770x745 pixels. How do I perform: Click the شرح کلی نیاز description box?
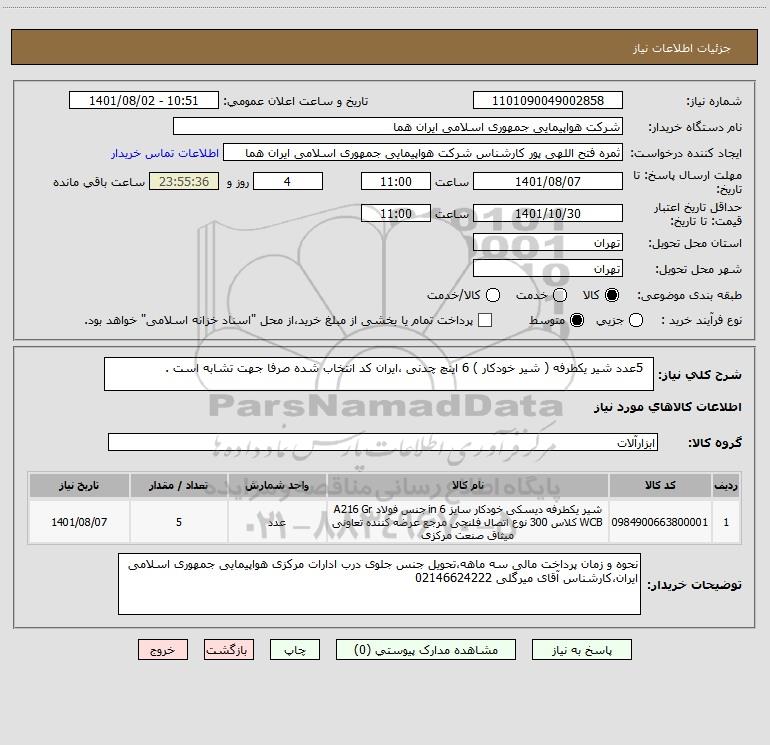click(379, 374)
